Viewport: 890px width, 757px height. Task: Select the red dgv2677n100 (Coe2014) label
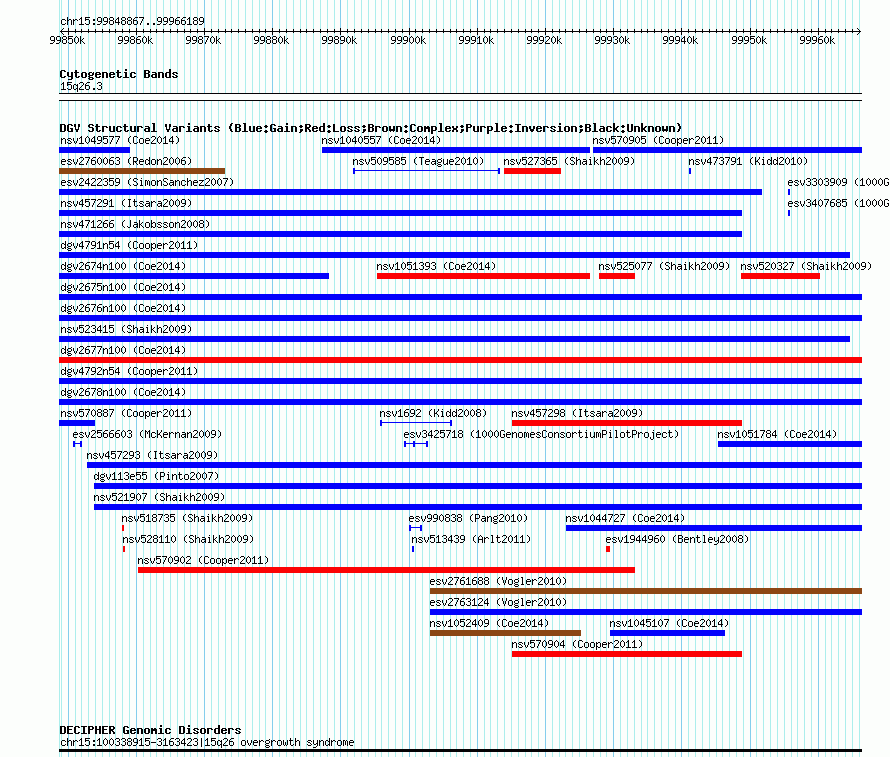[x=123, y=350]
